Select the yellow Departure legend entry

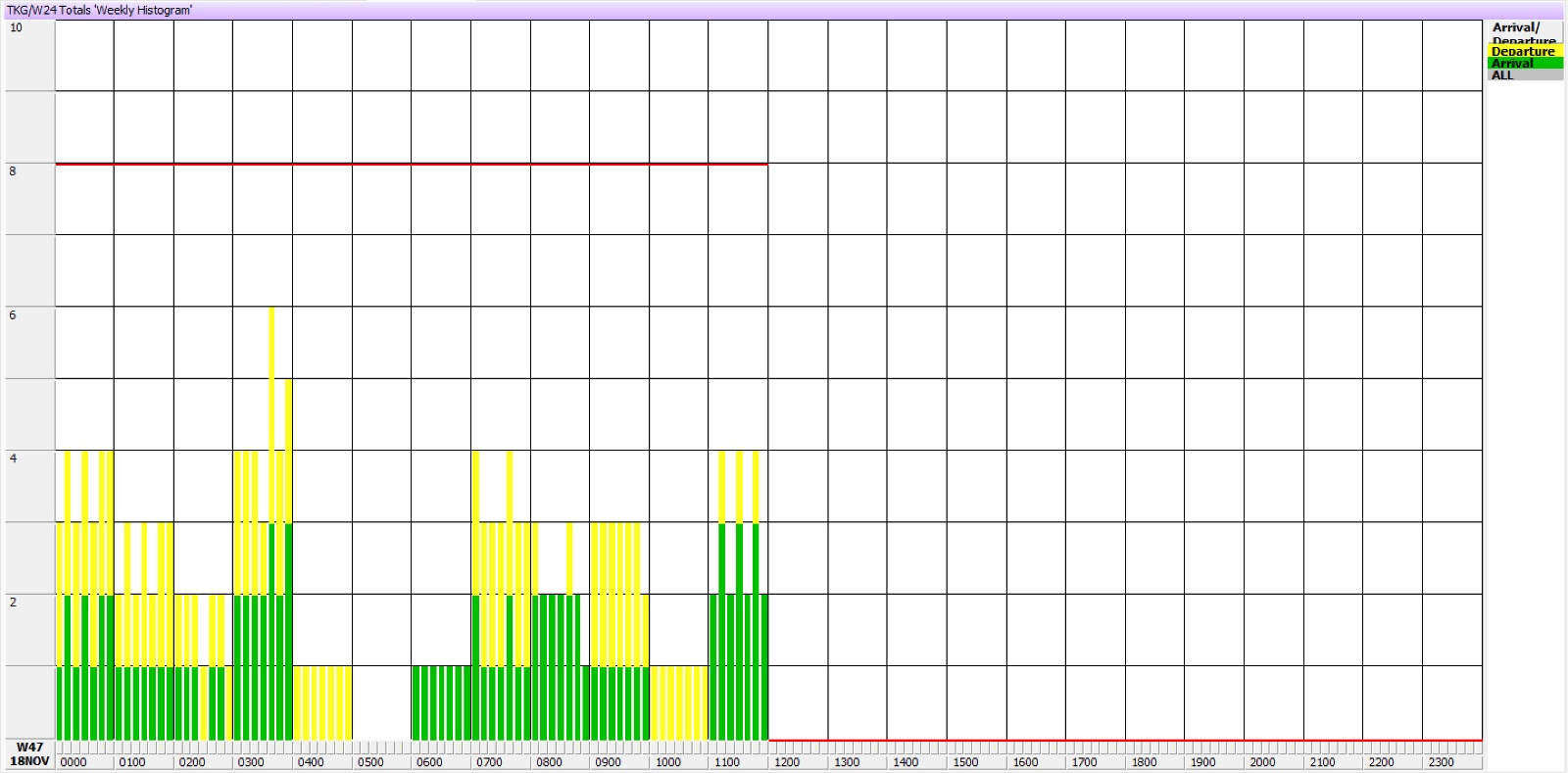[x=1524, y=52]
